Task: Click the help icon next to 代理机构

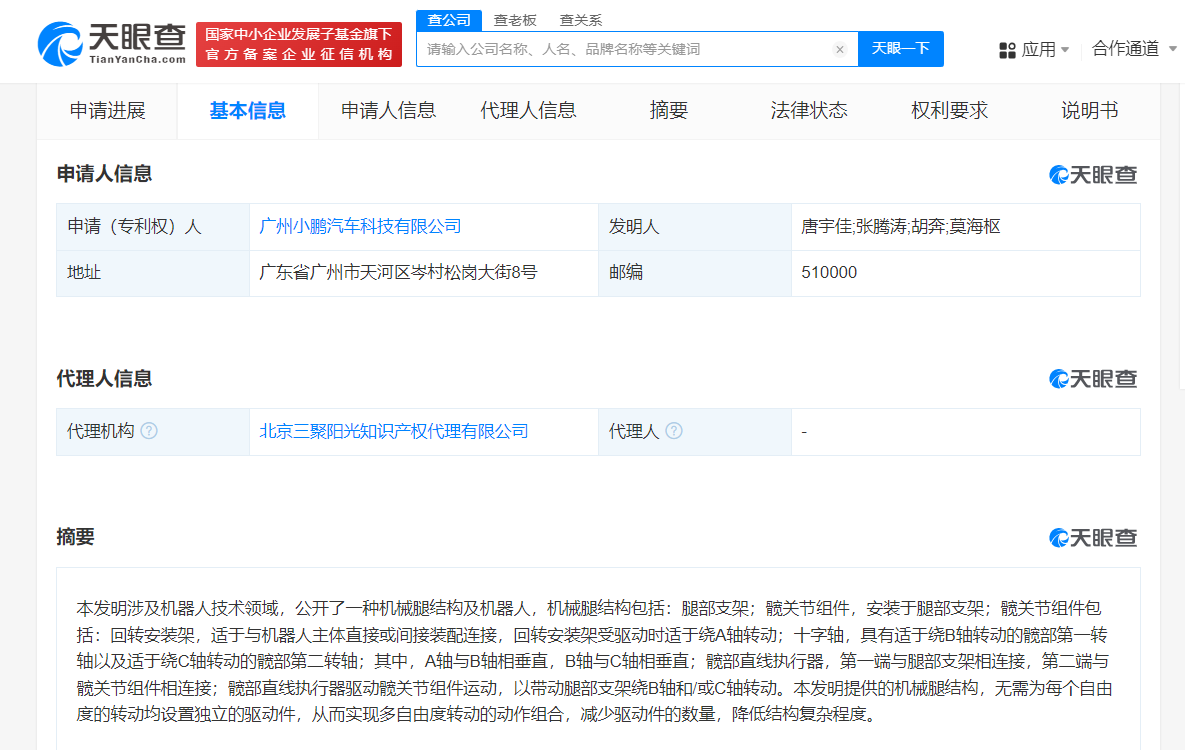Action: (x=148, y=431)
